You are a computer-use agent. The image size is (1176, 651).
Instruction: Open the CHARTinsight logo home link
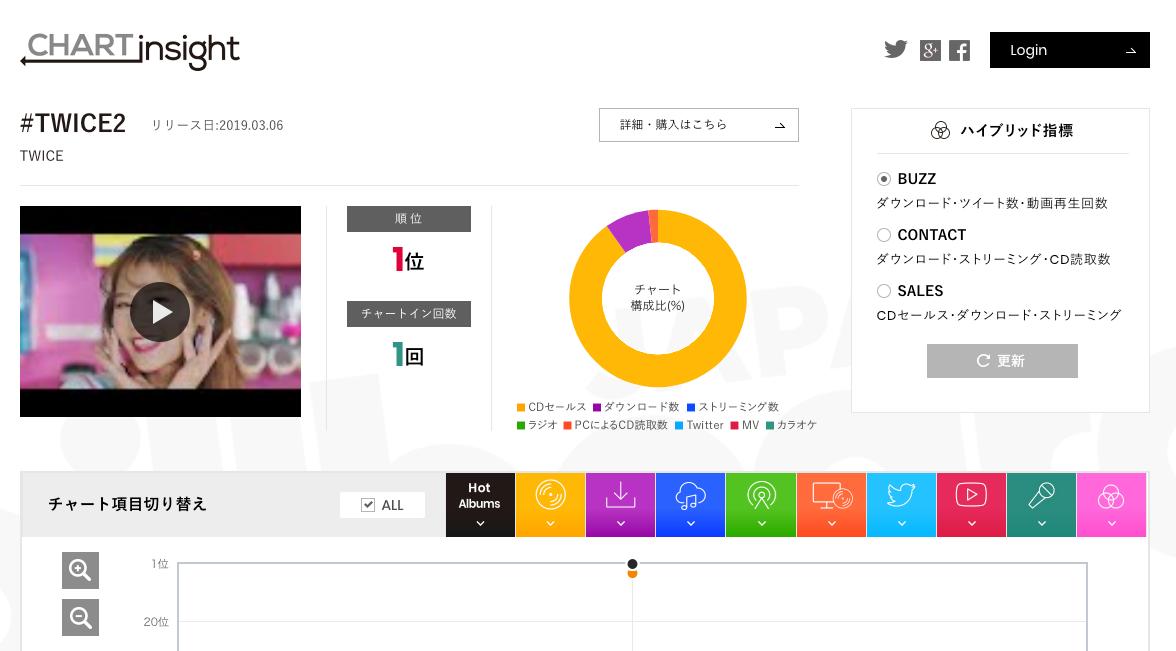(130, 50)
